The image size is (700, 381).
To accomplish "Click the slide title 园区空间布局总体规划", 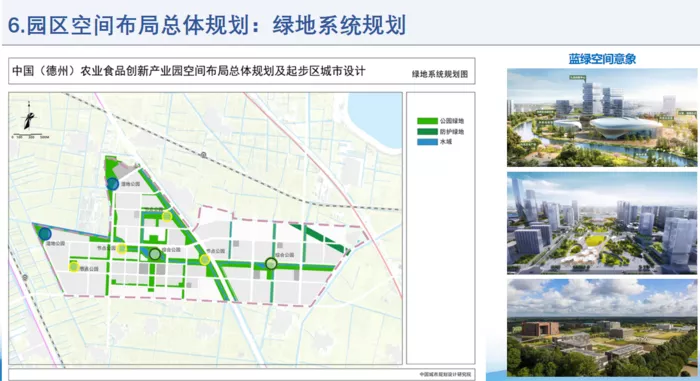I will tap(138, 25).
